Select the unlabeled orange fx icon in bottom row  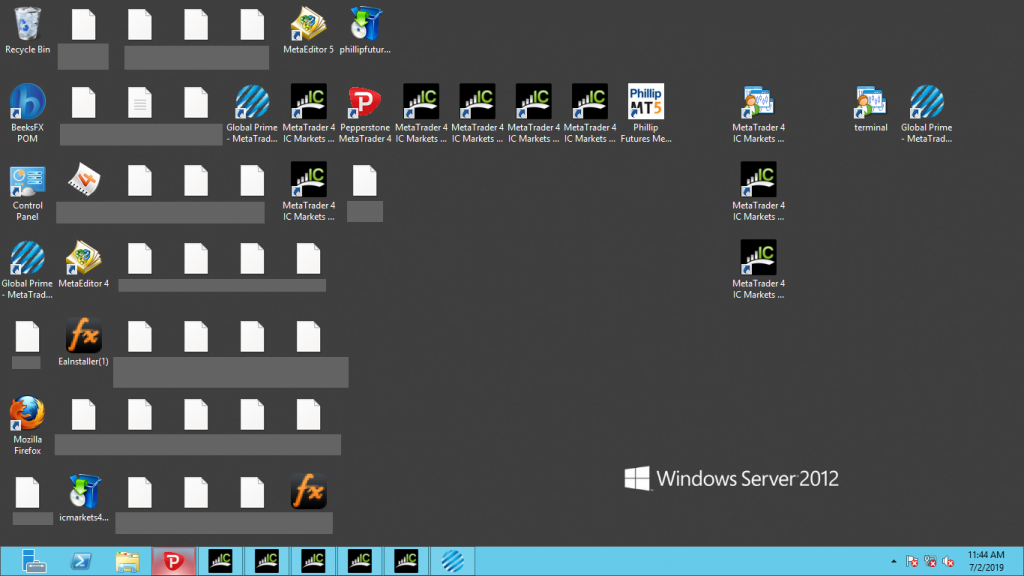tap(308, 491)
